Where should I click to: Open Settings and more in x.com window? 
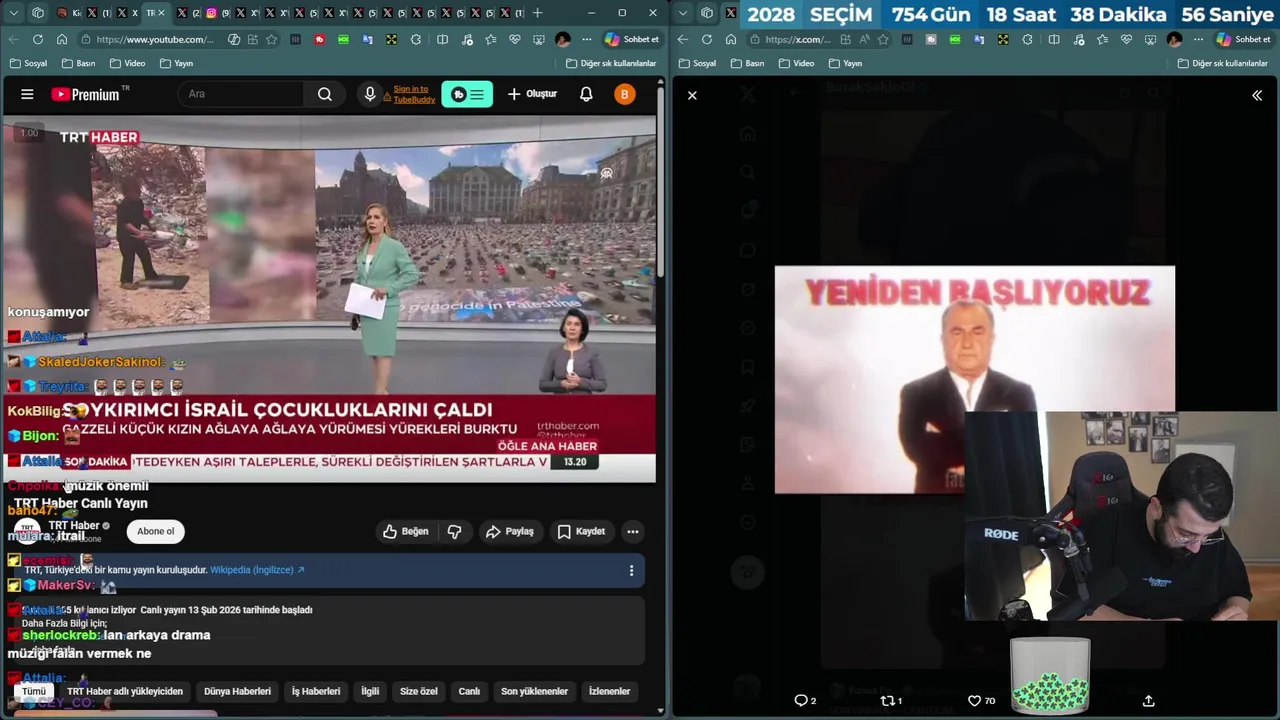[1198, 39]
